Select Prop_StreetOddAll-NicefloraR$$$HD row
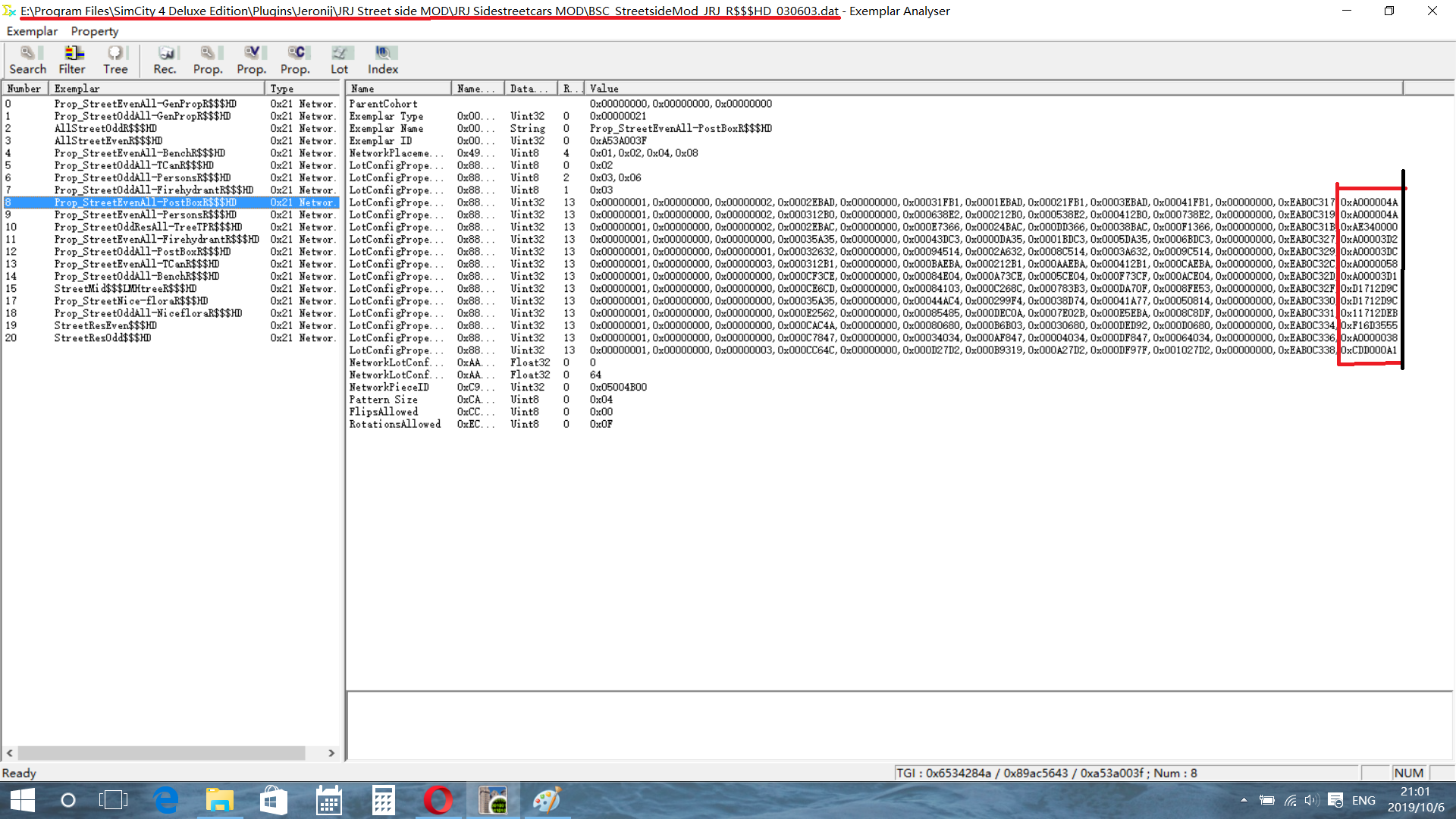The image size is (1456, 819). pyautogui.click(x=171, y=313)
